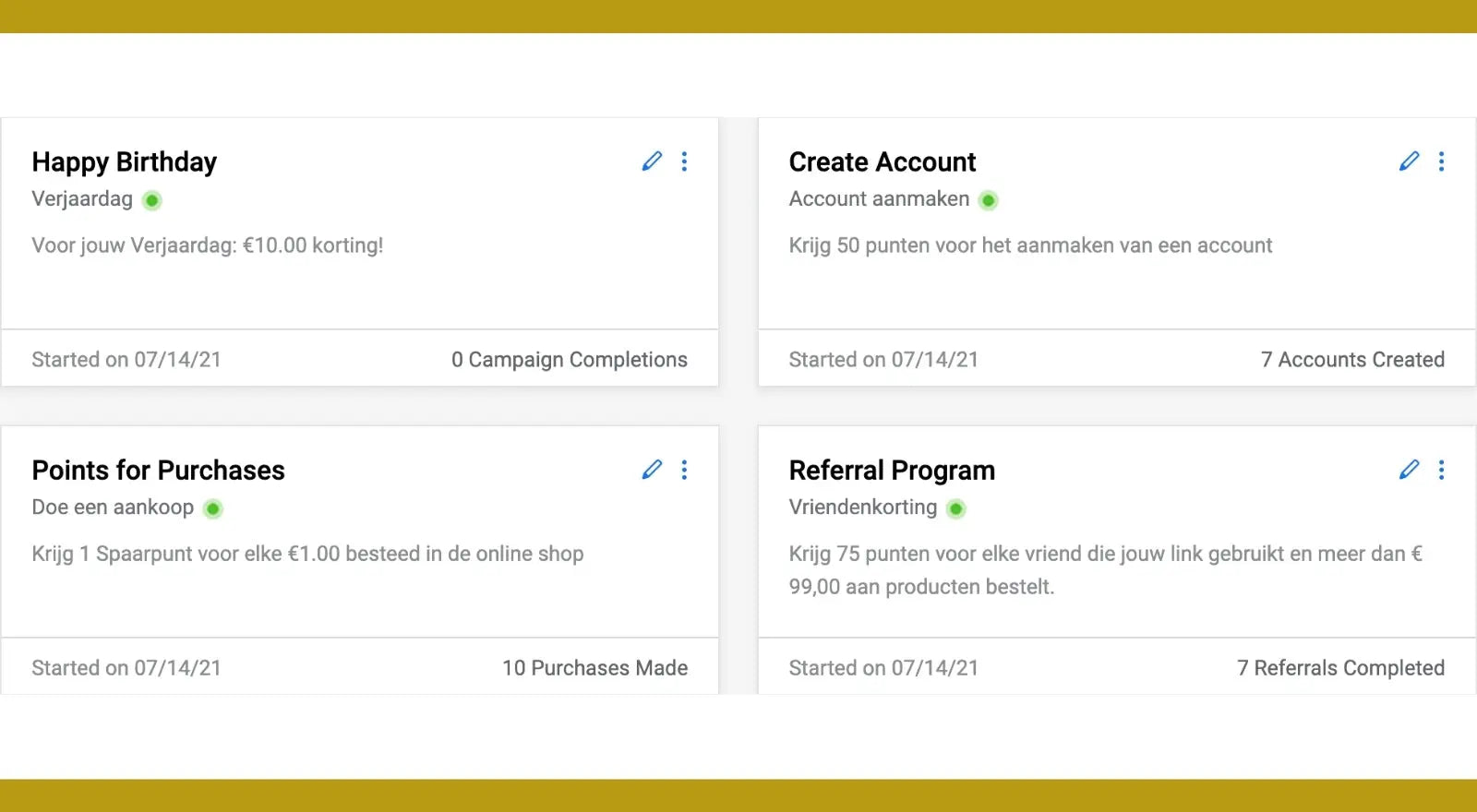
Task: View the 0 Campaign Completions stat
Action: pyautogui.click(x=569, y=360)
